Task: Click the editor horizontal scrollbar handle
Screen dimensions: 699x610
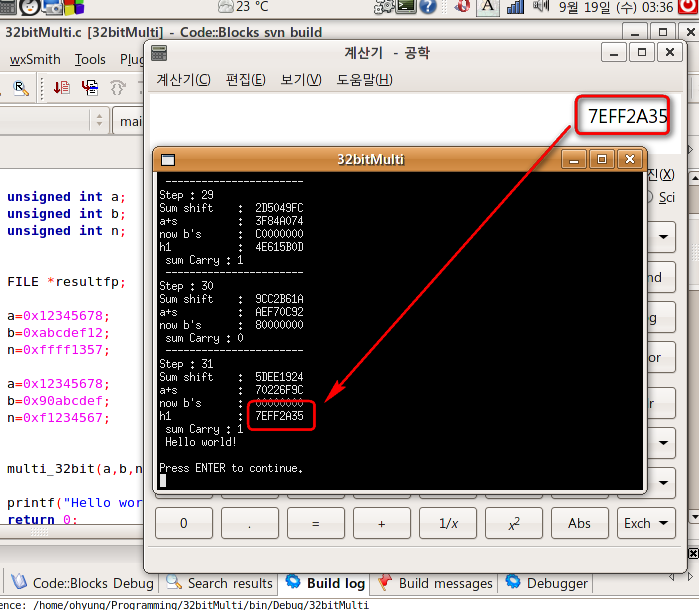Action: pos(39,532)
